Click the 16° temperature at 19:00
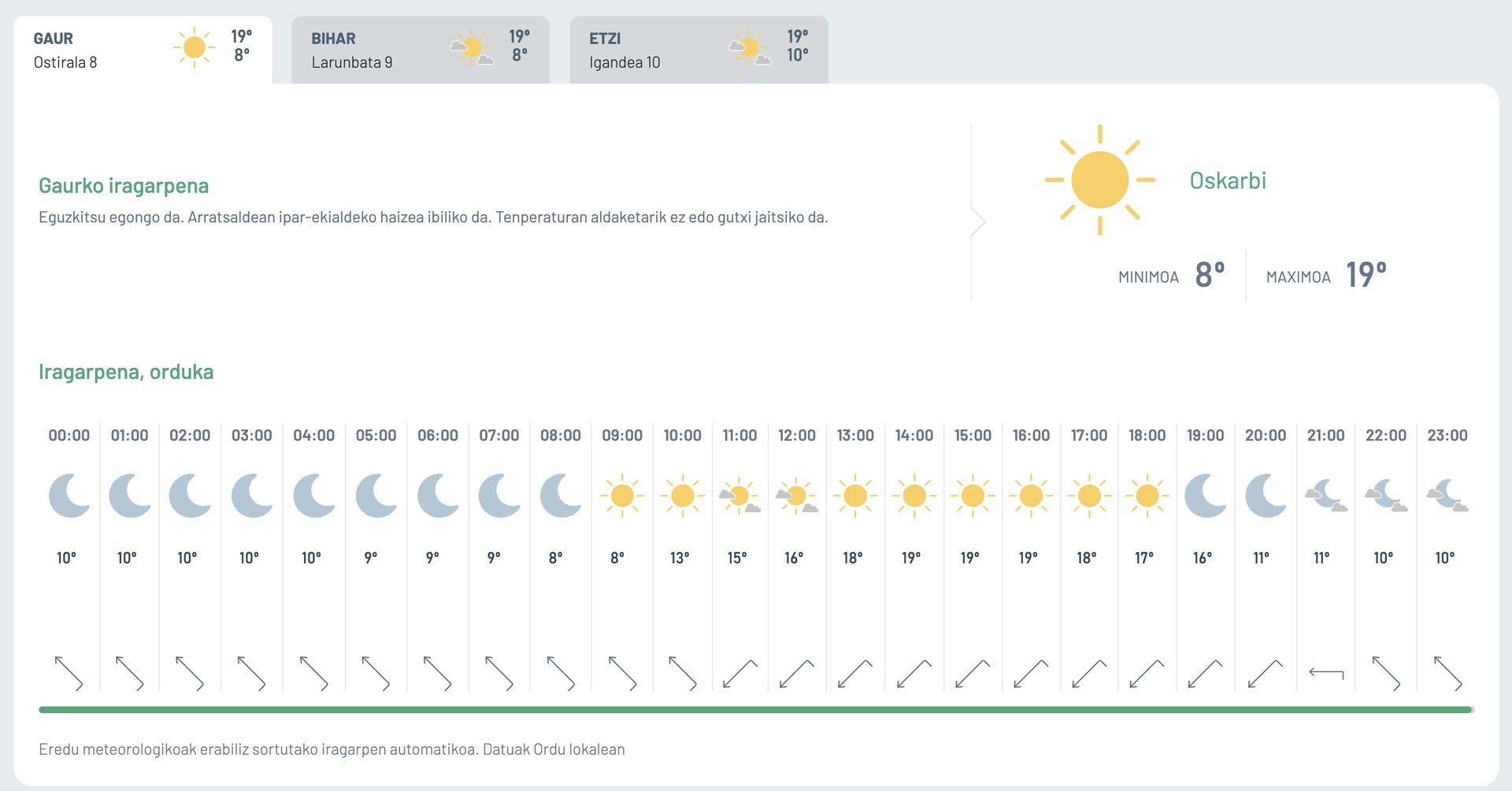The height and width of the screenshot is (791, 1512). coord(1203,558)
